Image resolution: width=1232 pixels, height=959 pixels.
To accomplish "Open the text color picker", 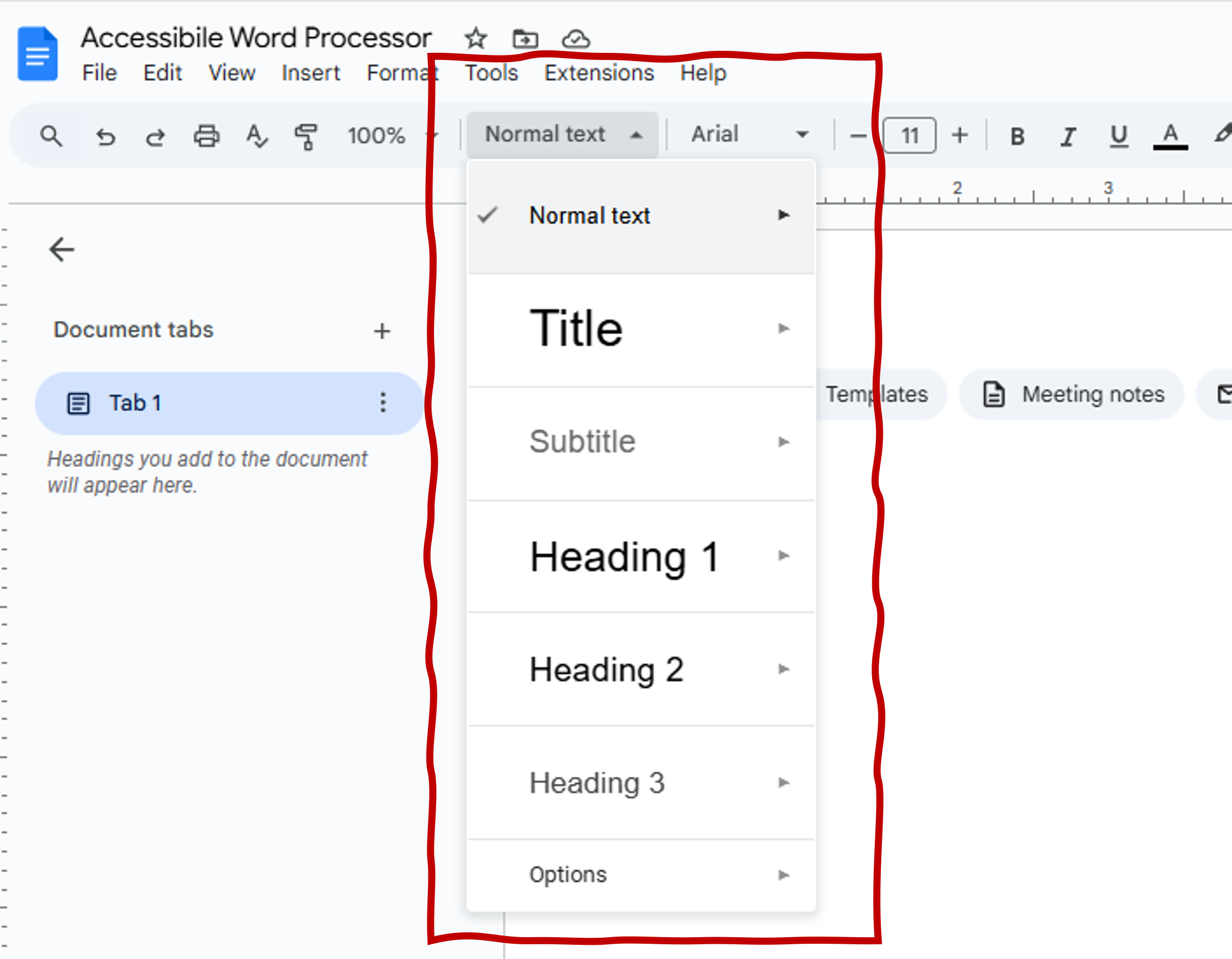I will point(1171,135).
